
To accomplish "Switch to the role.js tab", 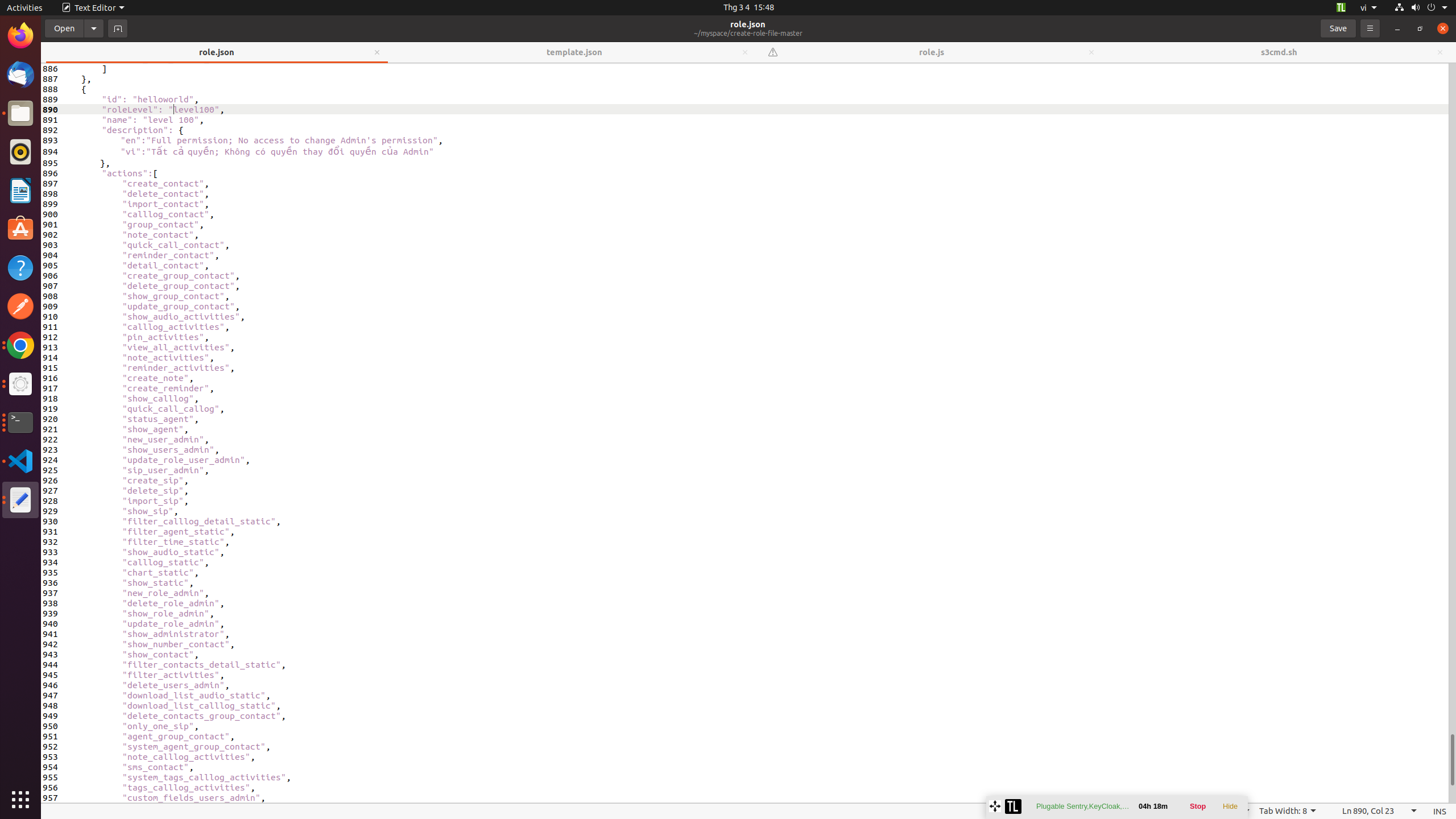I will click(931, 52).
